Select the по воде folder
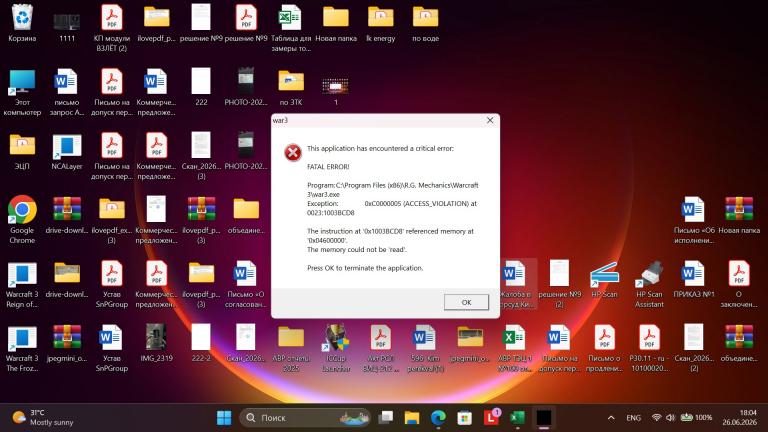Screen dimensions: 768x432 click(x=425, y=23)
